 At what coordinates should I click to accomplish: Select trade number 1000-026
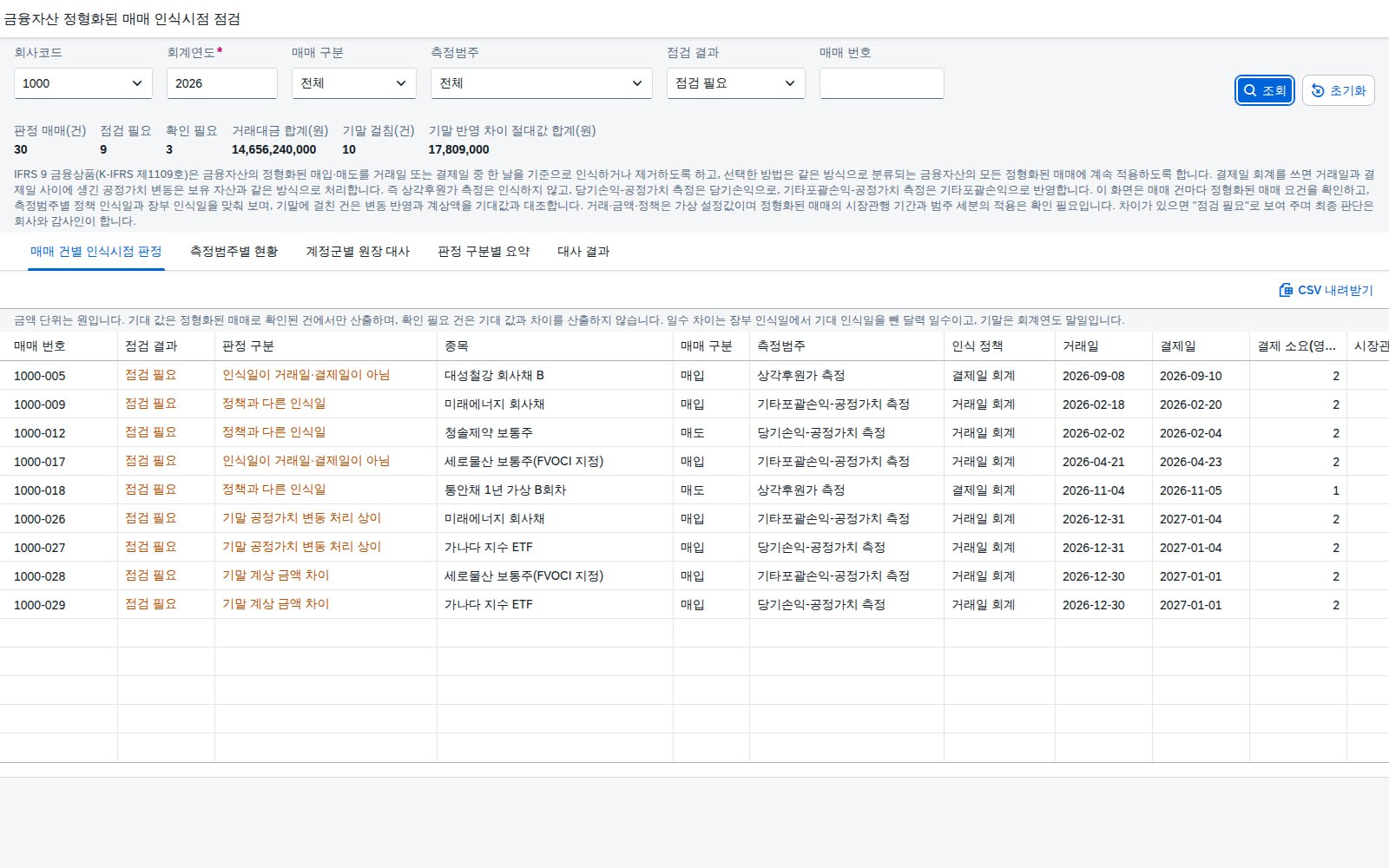point(40,519)
